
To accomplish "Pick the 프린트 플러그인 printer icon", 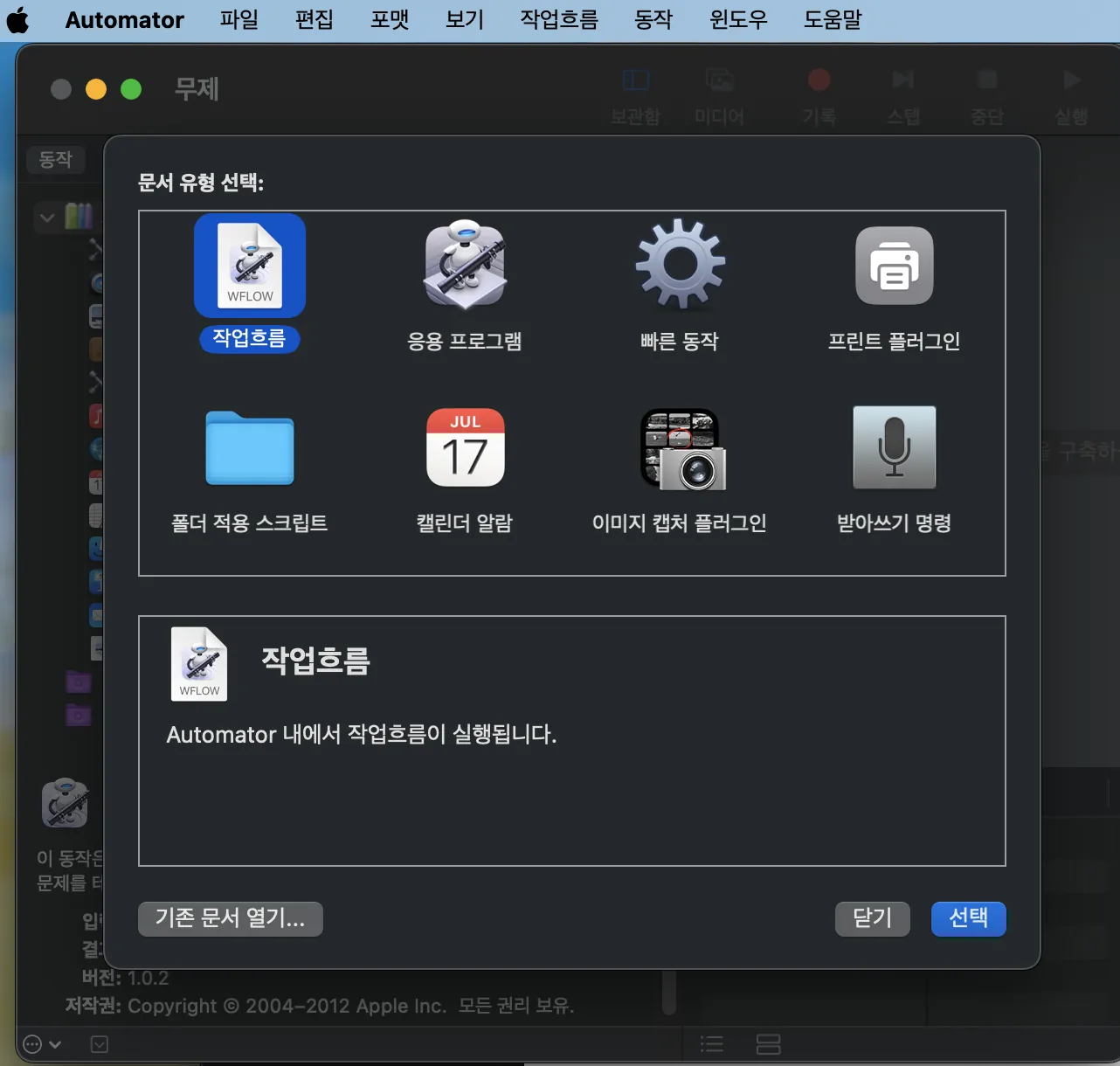I will [895, 266].
